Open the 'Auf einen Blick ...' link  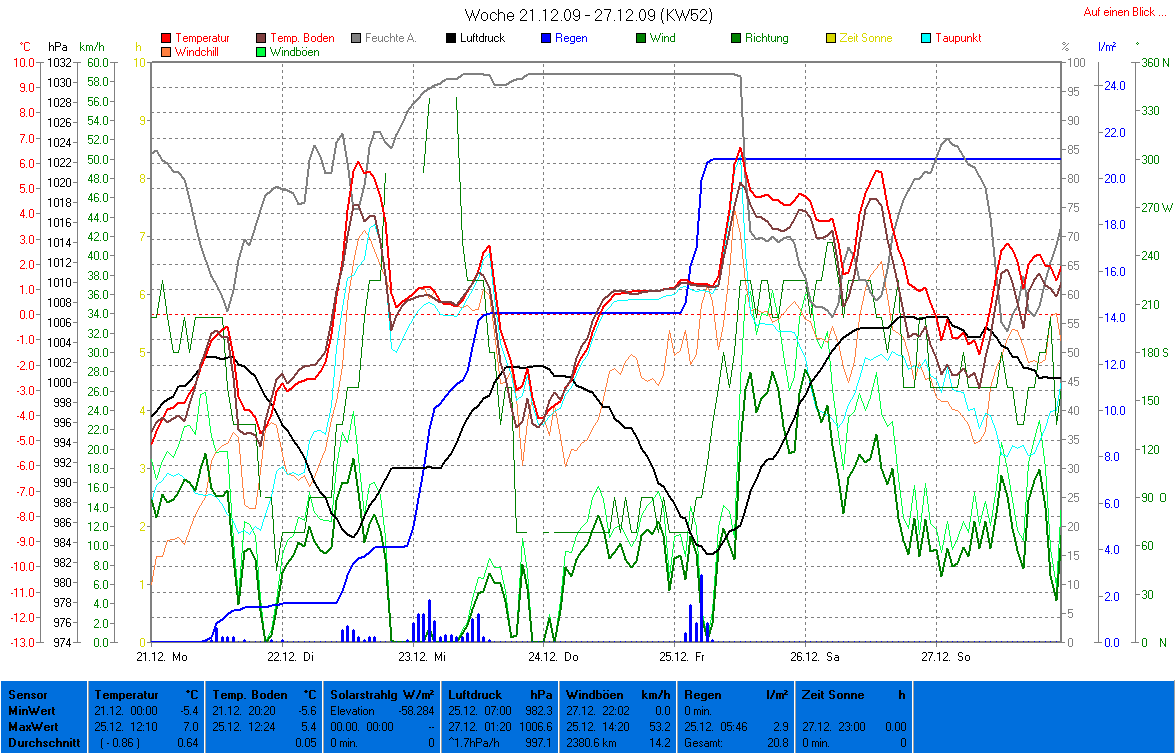1124,13
